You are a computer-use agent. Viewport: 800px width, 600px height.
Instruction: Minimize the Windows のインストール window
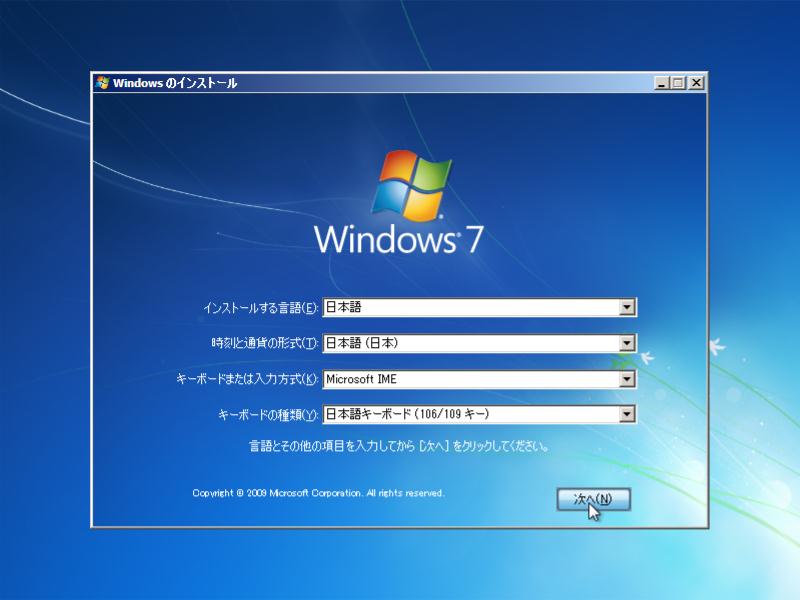click(x=663, y=84)
